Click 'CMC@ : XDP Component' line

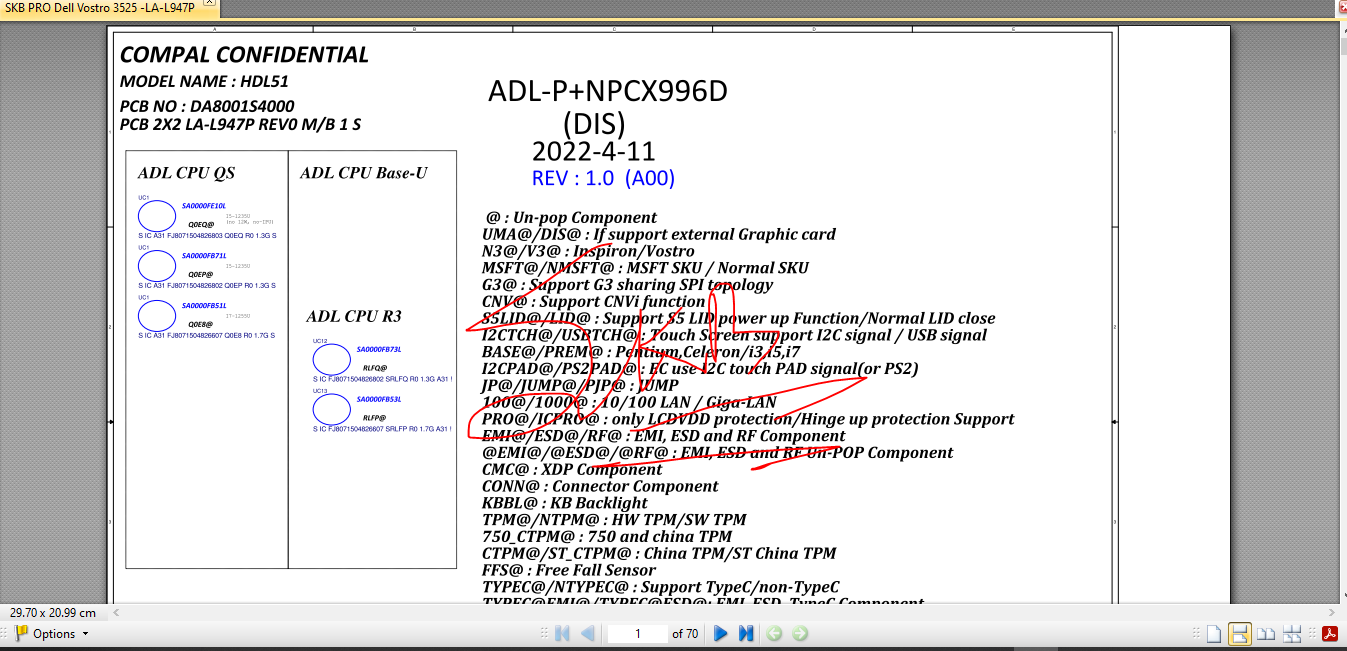tap(572, 470)
